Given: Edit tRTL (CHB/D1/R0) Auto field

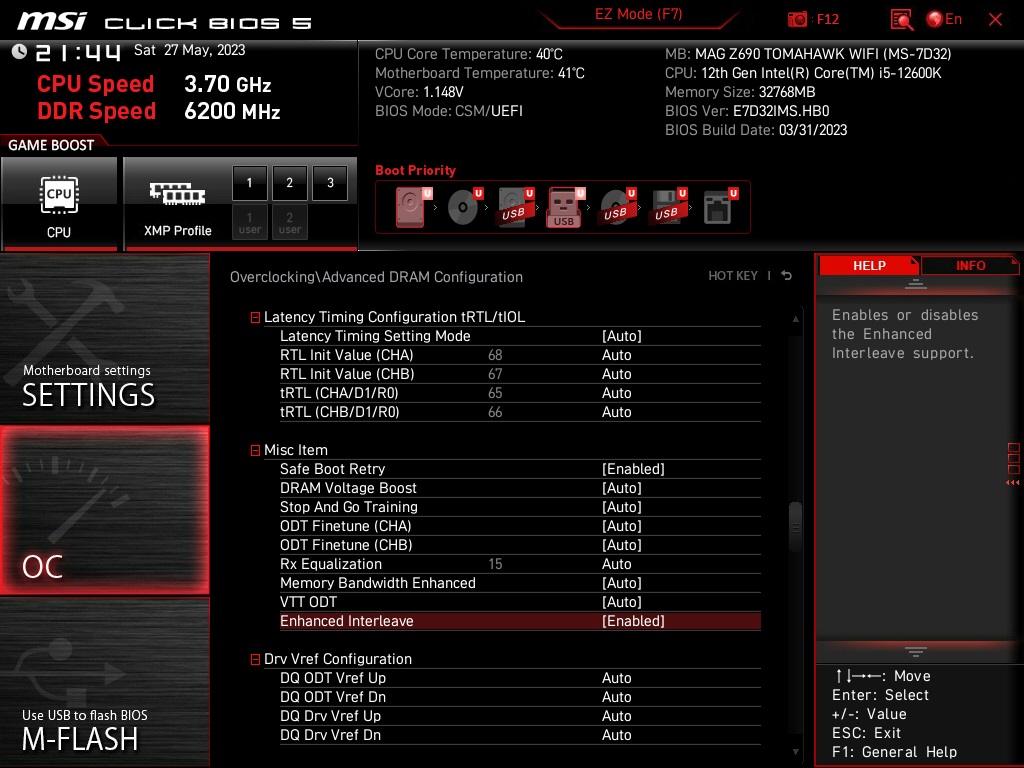Looking at the screenshot, I should (x=616, y=411).
